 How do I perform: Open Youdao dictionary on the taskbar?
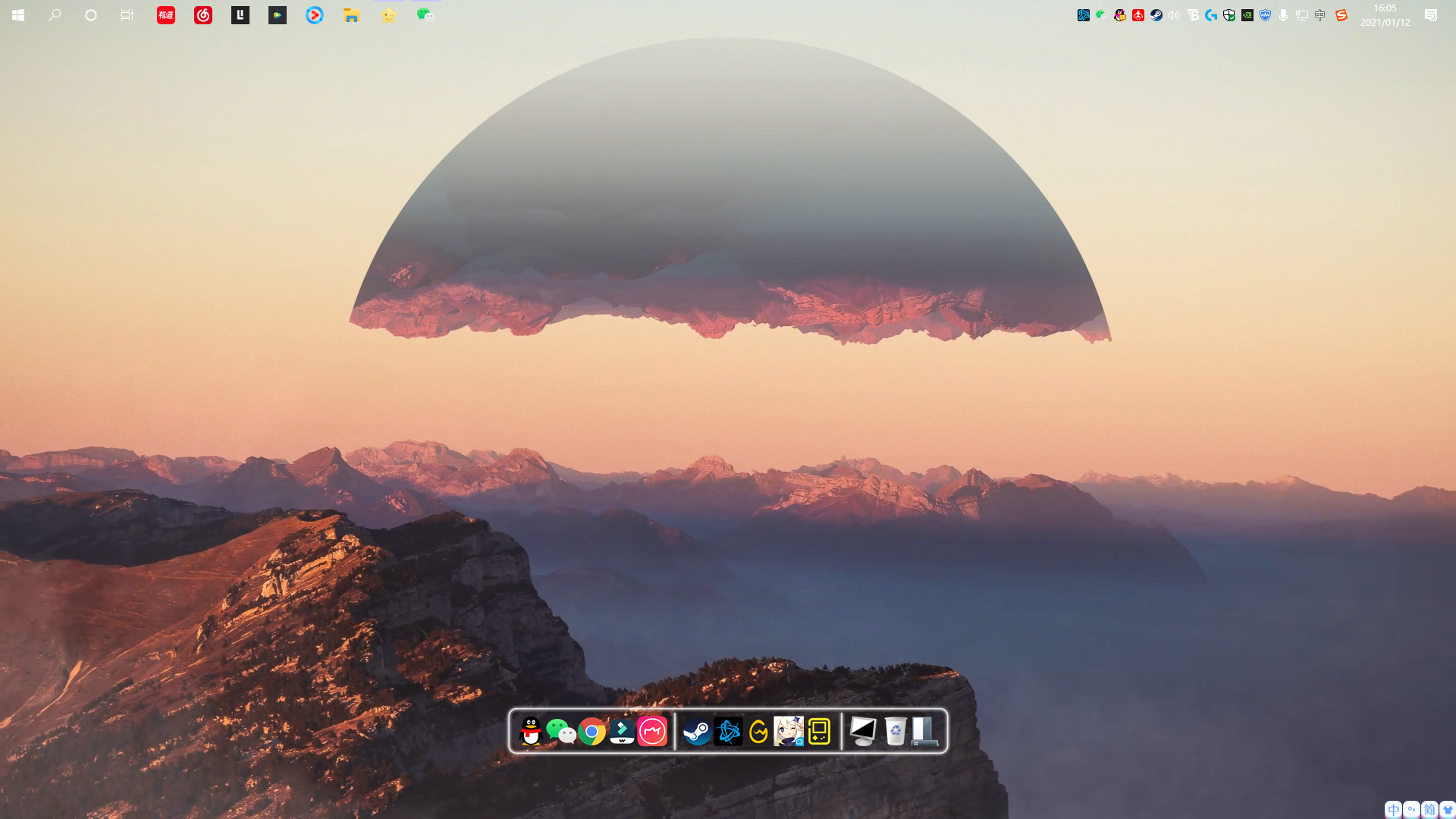click(x=166, y=15)
